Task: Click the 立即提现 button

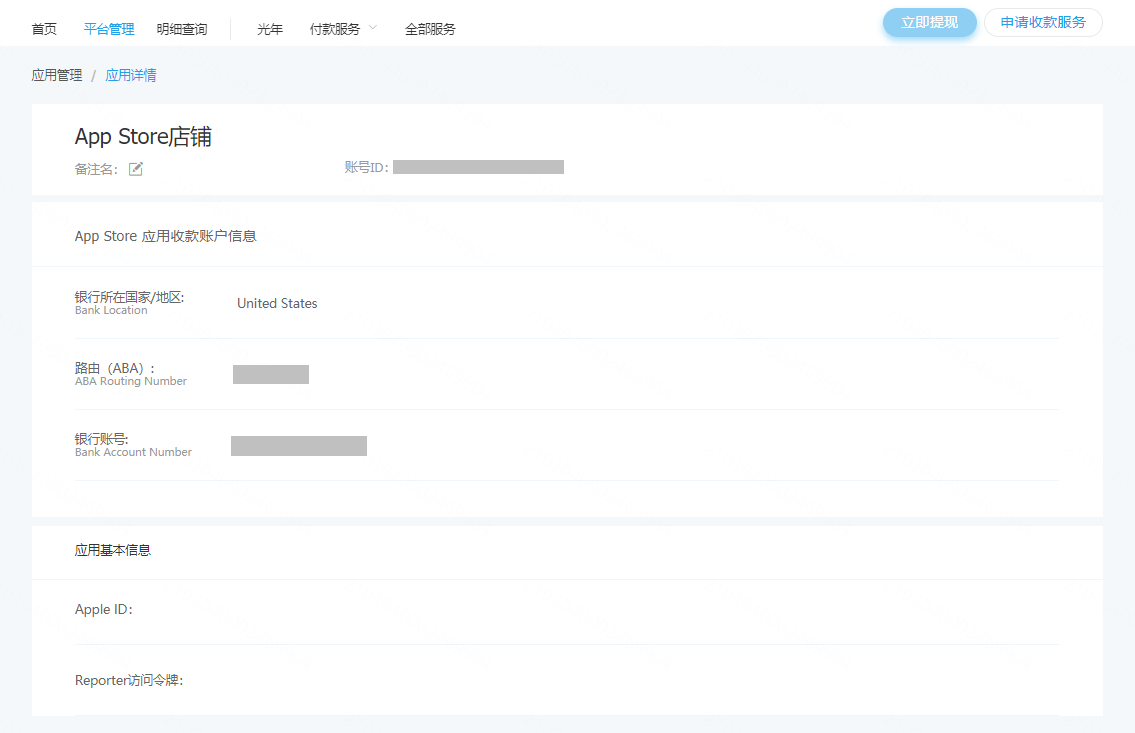Action: coord(929,22)
